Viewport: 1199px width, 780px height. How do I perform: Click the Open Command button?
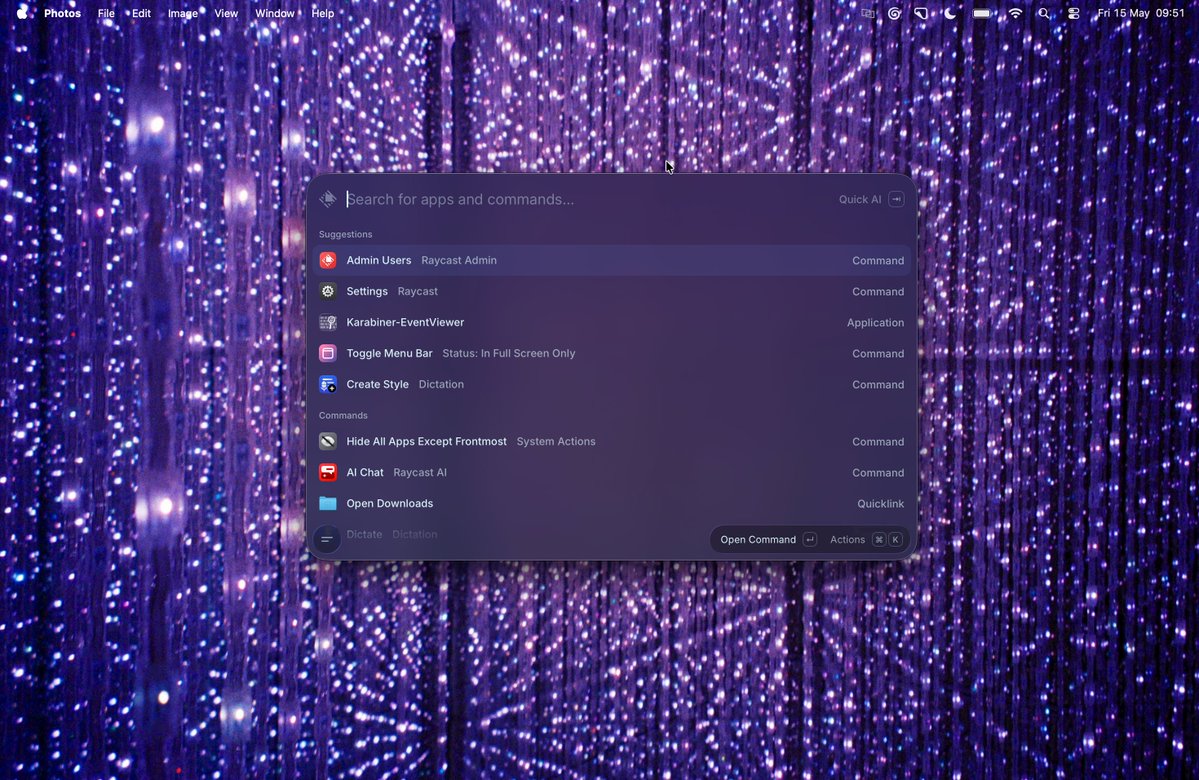coord(768,540)
